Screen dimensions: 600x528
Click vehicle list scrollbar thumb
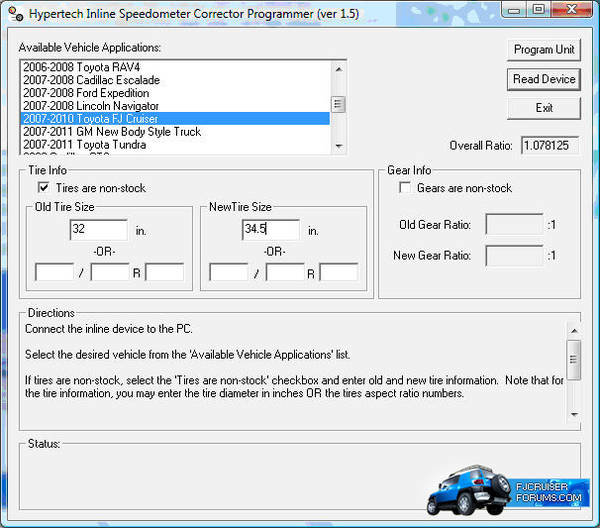click(x=338, y=104)
